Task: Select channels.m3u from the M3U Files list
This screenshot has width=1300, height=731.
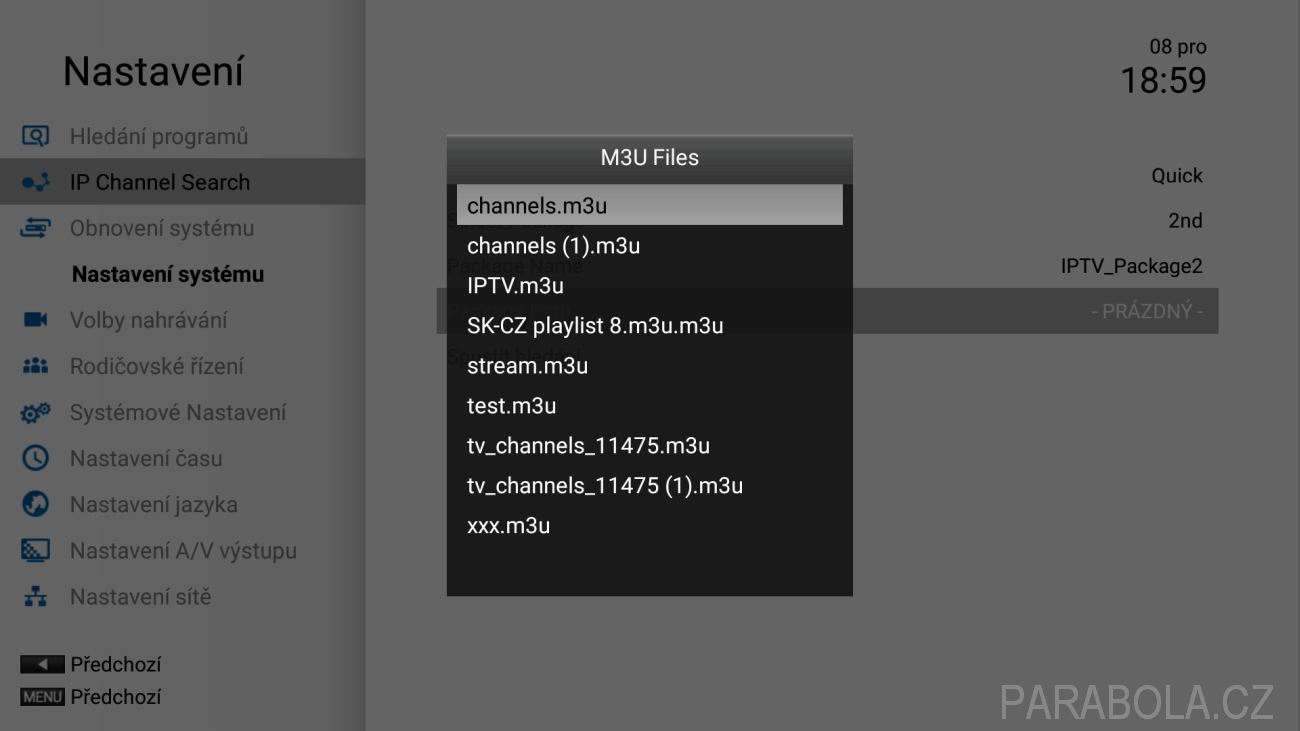Action: [649, 205]
